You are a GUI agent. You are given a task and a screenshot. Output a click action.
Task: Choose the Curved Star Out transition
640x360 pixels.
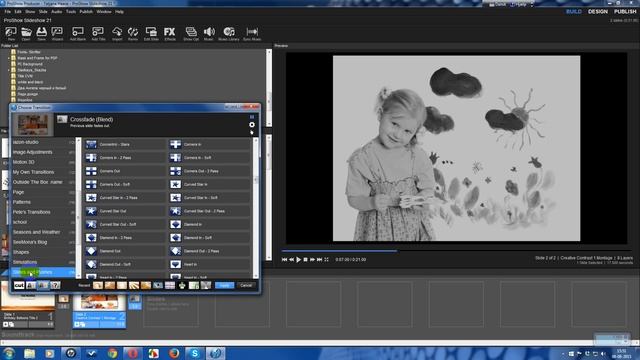125,211
